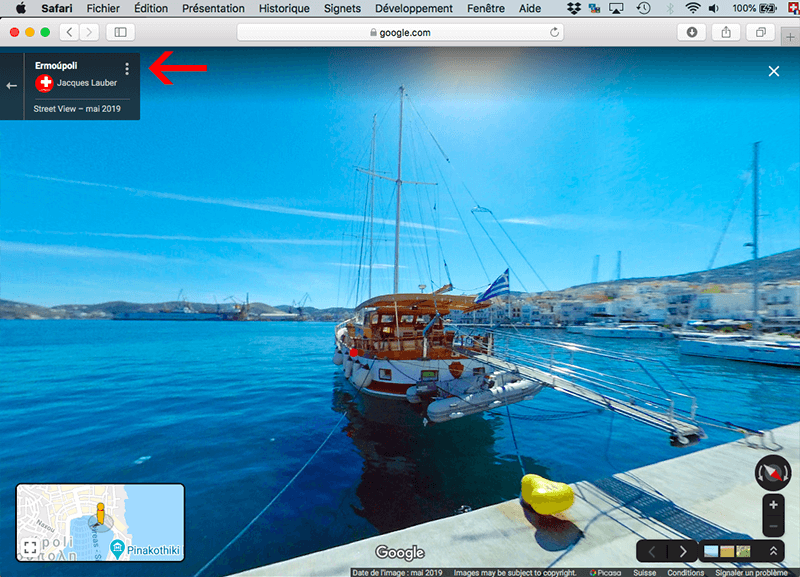Open the Présentation menu
The image size is (800, 577).
click(213, 8)
